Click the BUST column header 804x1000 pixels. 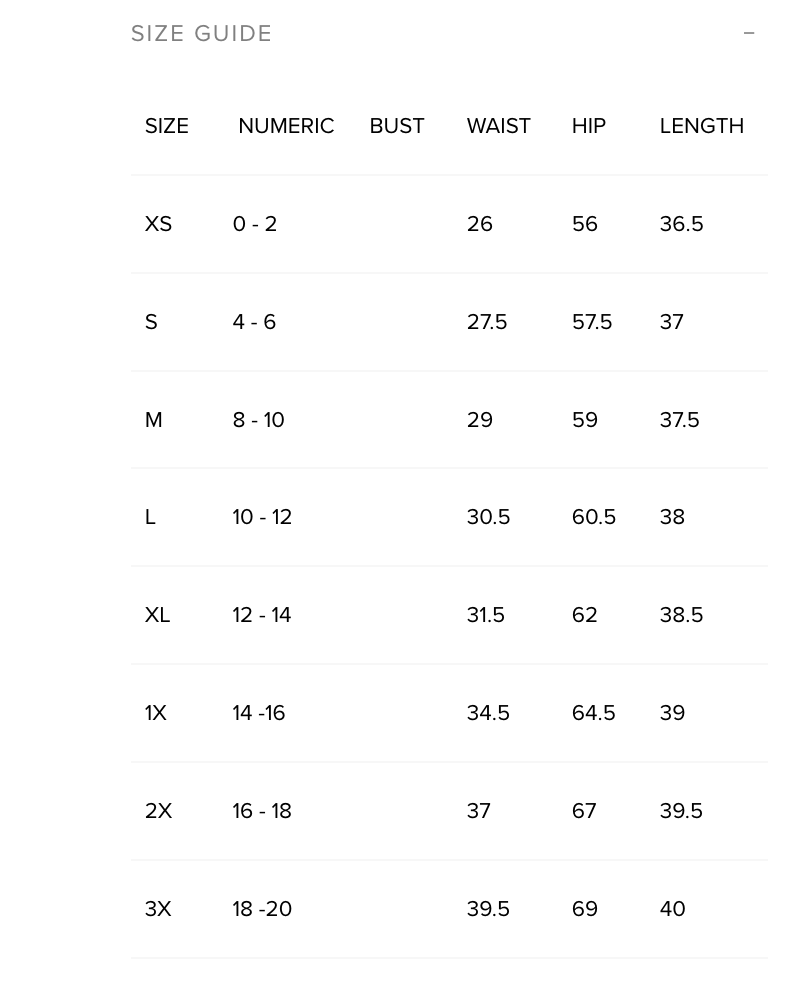tap(397, 126)
